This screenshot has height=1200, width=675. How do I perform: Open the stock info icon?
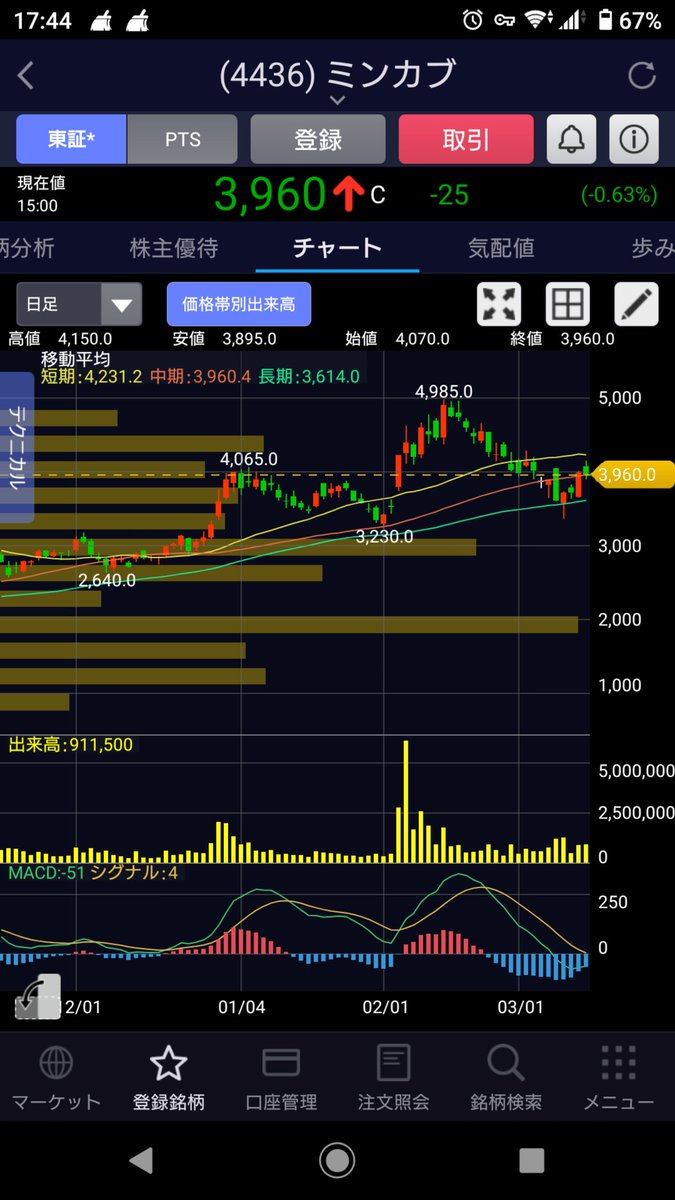(634, 139)
